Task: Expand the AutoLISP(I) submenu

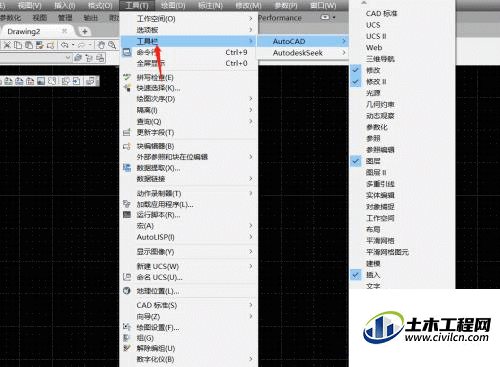Action: pyautogui.click(x=188, y=237)
